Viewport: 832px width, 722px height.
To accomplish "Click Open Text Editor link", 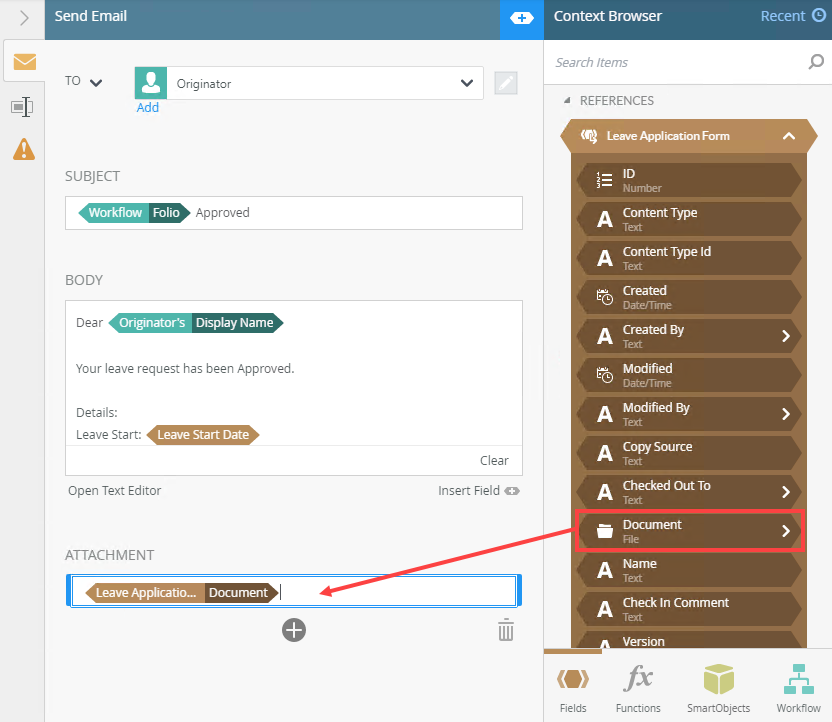I will coord(114,490).
